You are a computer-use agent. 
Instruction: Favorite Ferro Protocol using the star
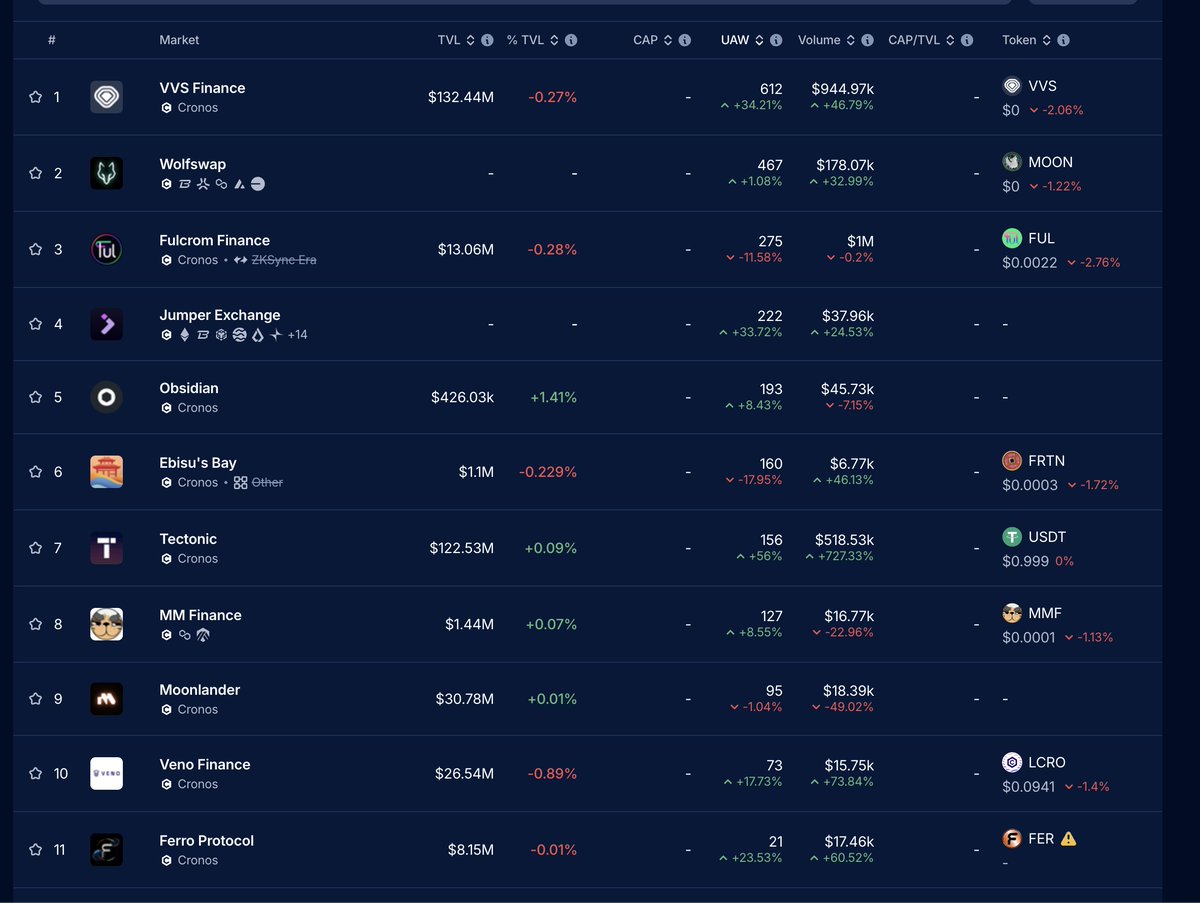(36, 850)
